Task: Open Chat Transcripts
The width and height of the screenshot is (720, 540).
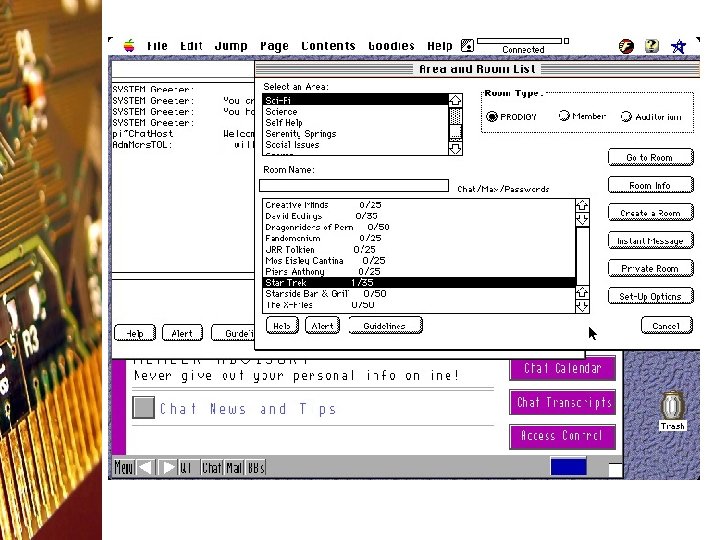Action: 562,402
